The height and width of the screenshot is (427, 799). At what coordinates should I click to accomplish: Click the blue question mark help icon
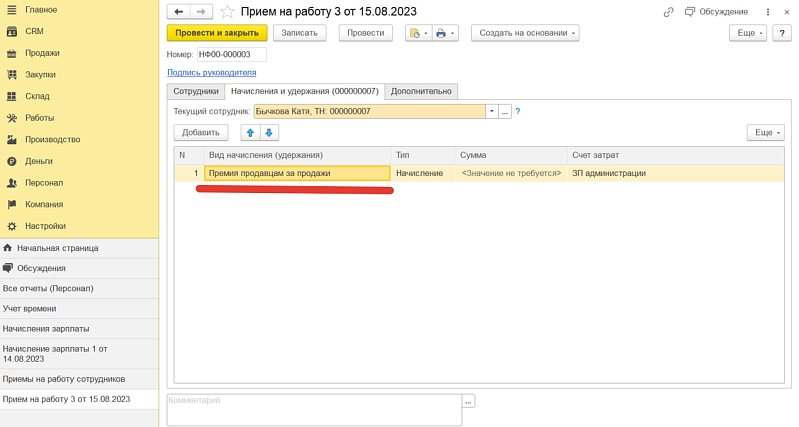click(x=518, y=111)
